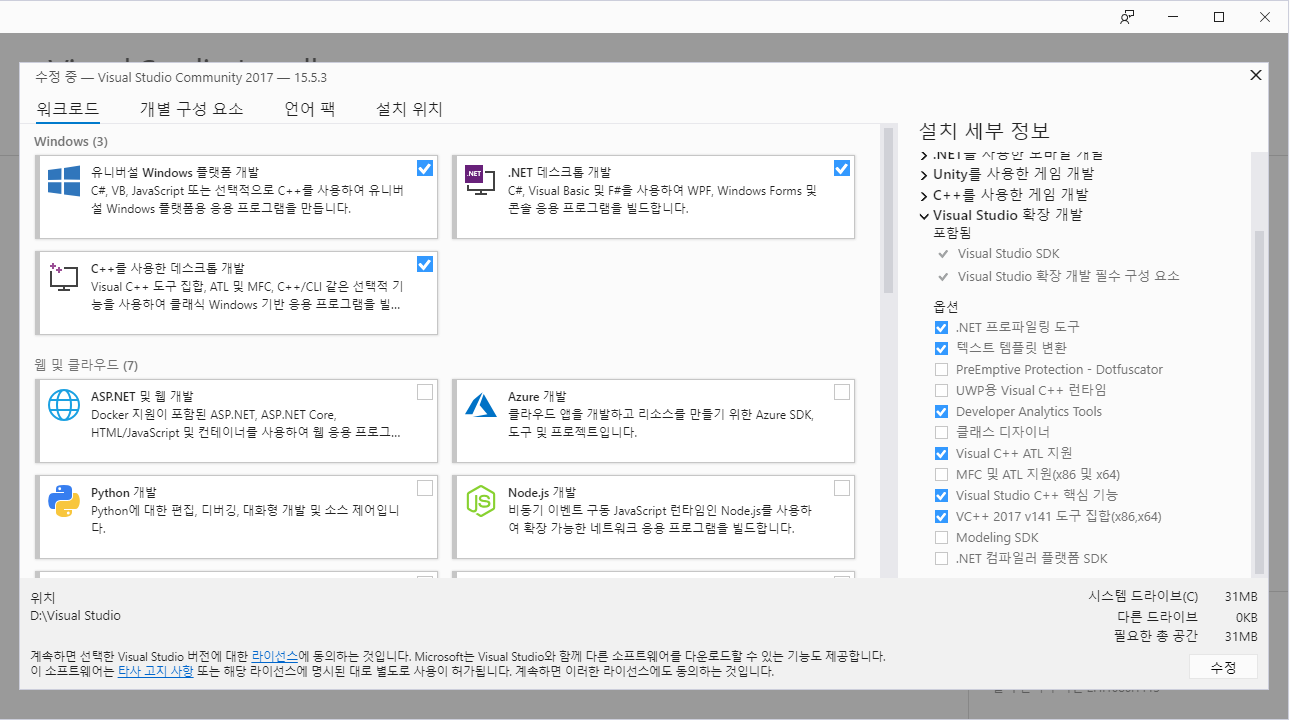
Task: Click the C++ desktop development monitor icon
Action: [x=64, y=278]
